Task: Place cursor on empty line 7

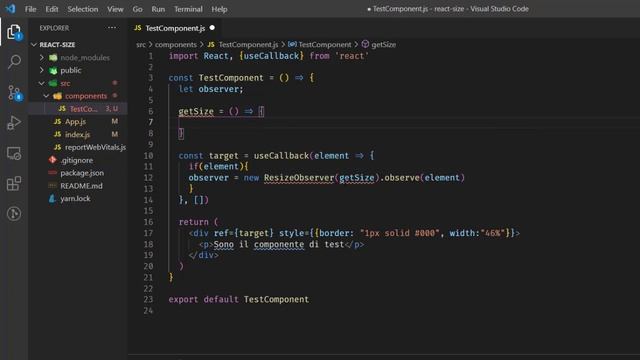Action: (x=404, y=122)
